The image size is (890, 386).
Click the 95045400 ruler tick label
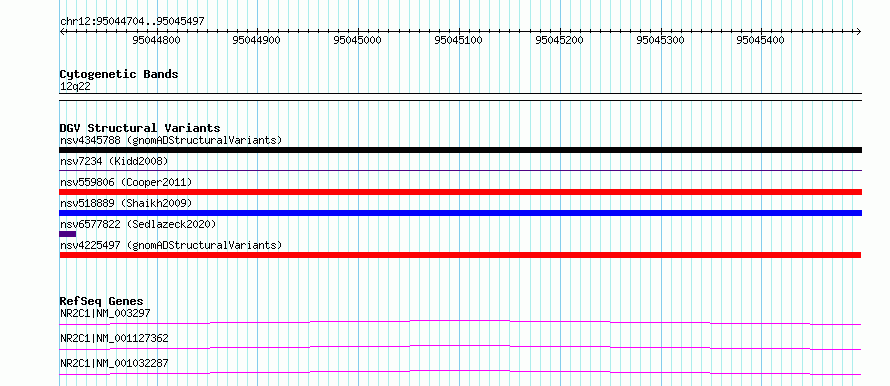761,40
